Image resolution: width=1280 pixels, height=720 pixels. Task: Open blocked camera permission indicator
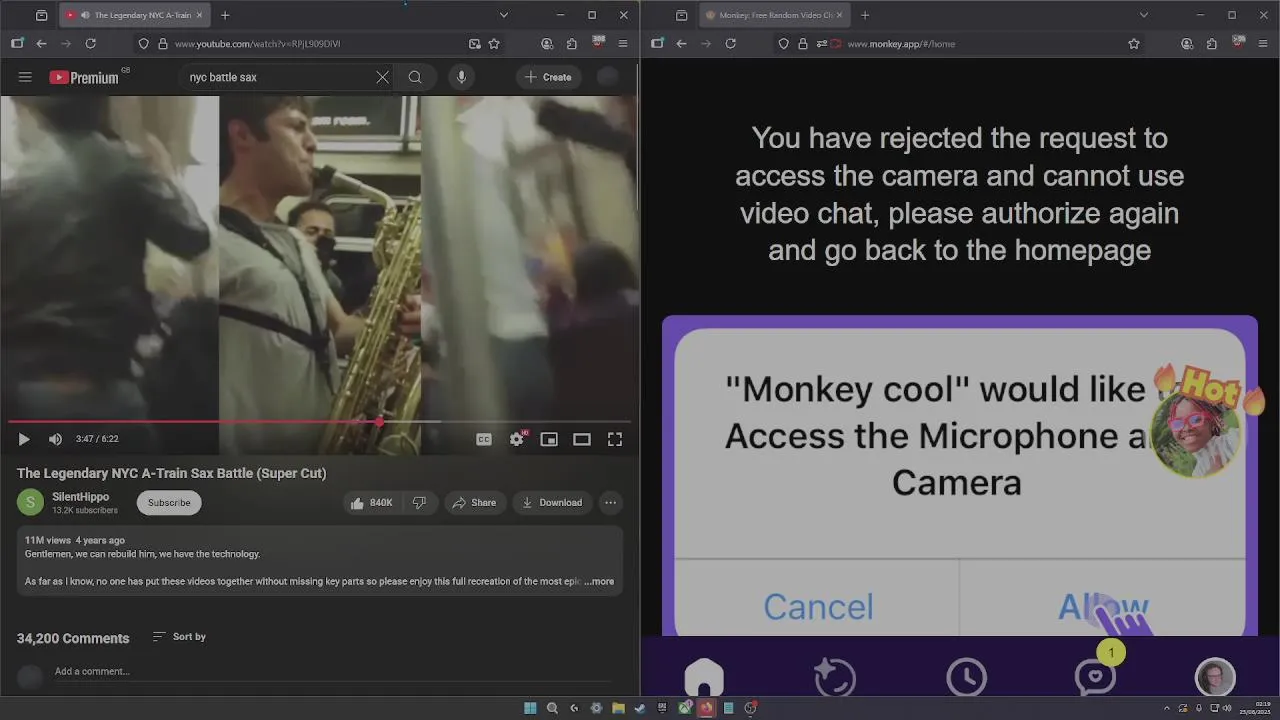tap(836, 44)
